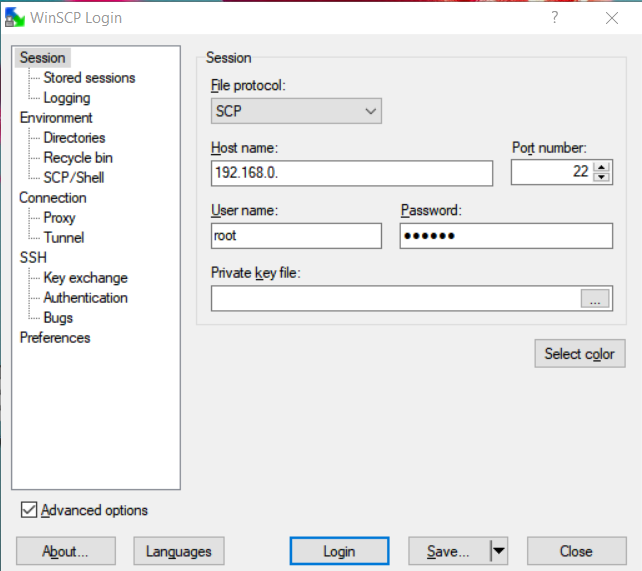
Task: Go to the Preferences tree item
Action: point(55,337)
